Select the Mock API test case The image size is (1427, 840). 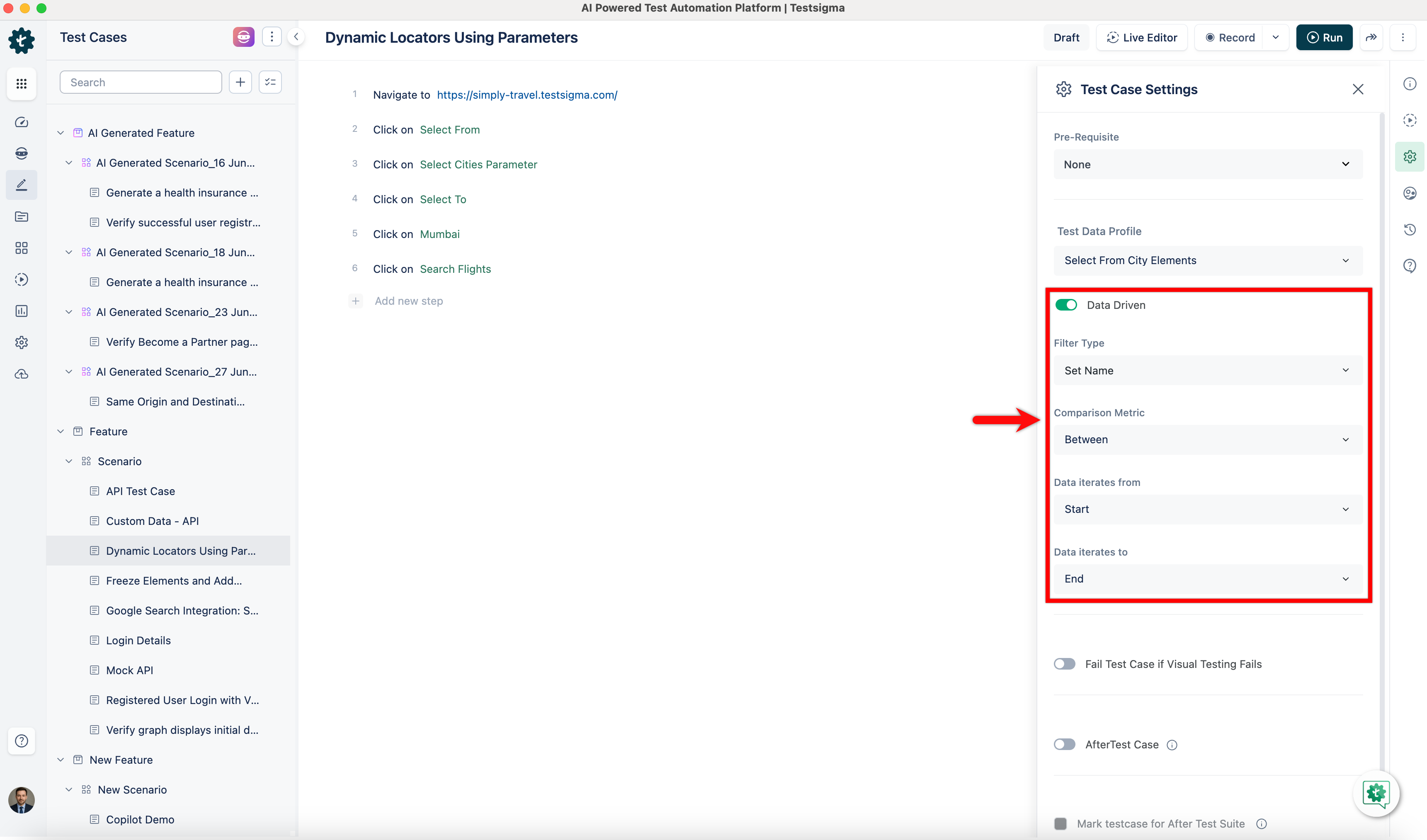[130, 670]
